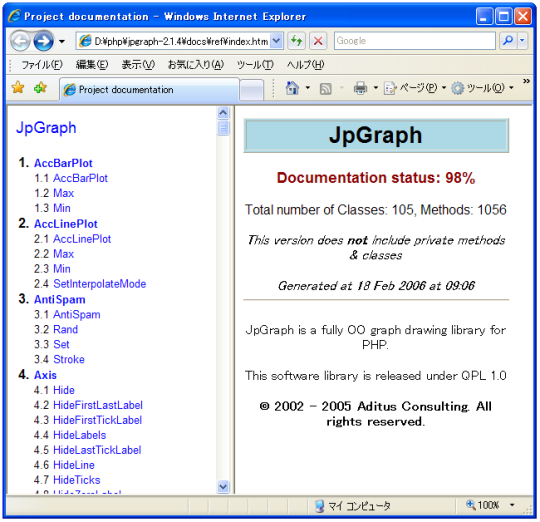The image size is (540, 522).
Task: Open the 3.3 Set link
Action: click(x=61, y=344)
